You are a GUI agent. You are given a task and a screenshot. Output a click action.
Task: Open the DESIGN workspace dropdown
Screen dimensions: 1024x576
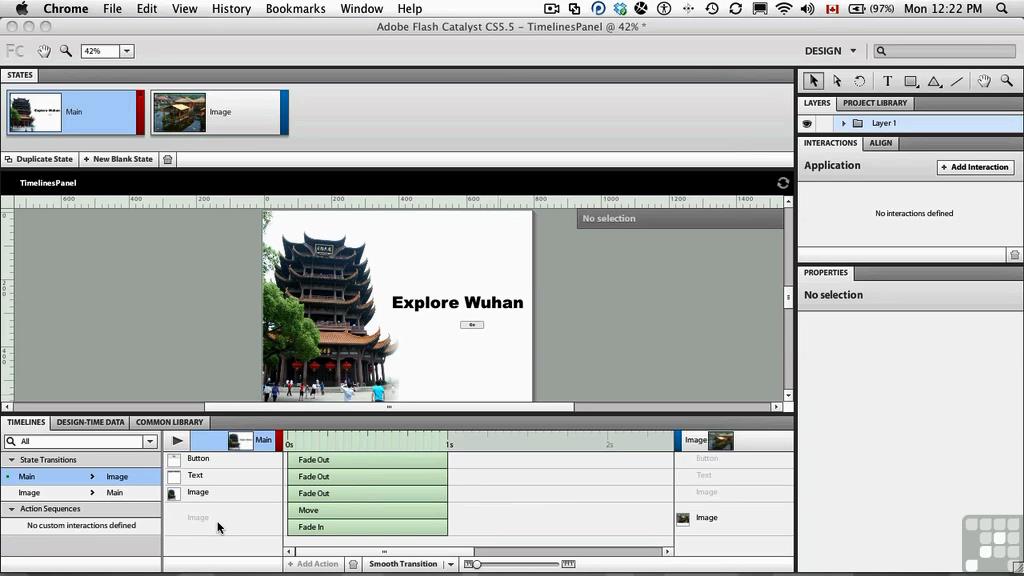pos(831,51)
